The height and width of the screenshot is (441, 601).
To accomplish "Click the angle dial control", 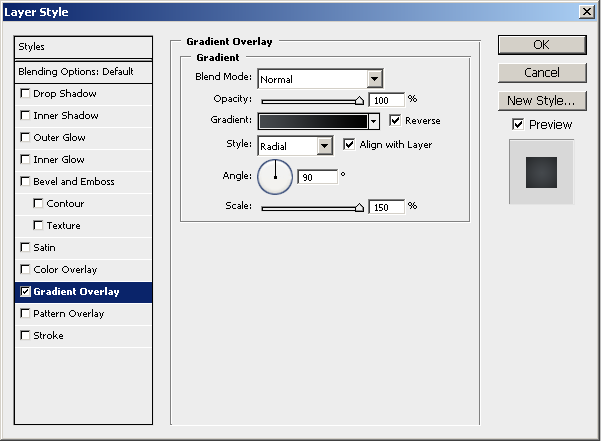I will tap(275, 177).
